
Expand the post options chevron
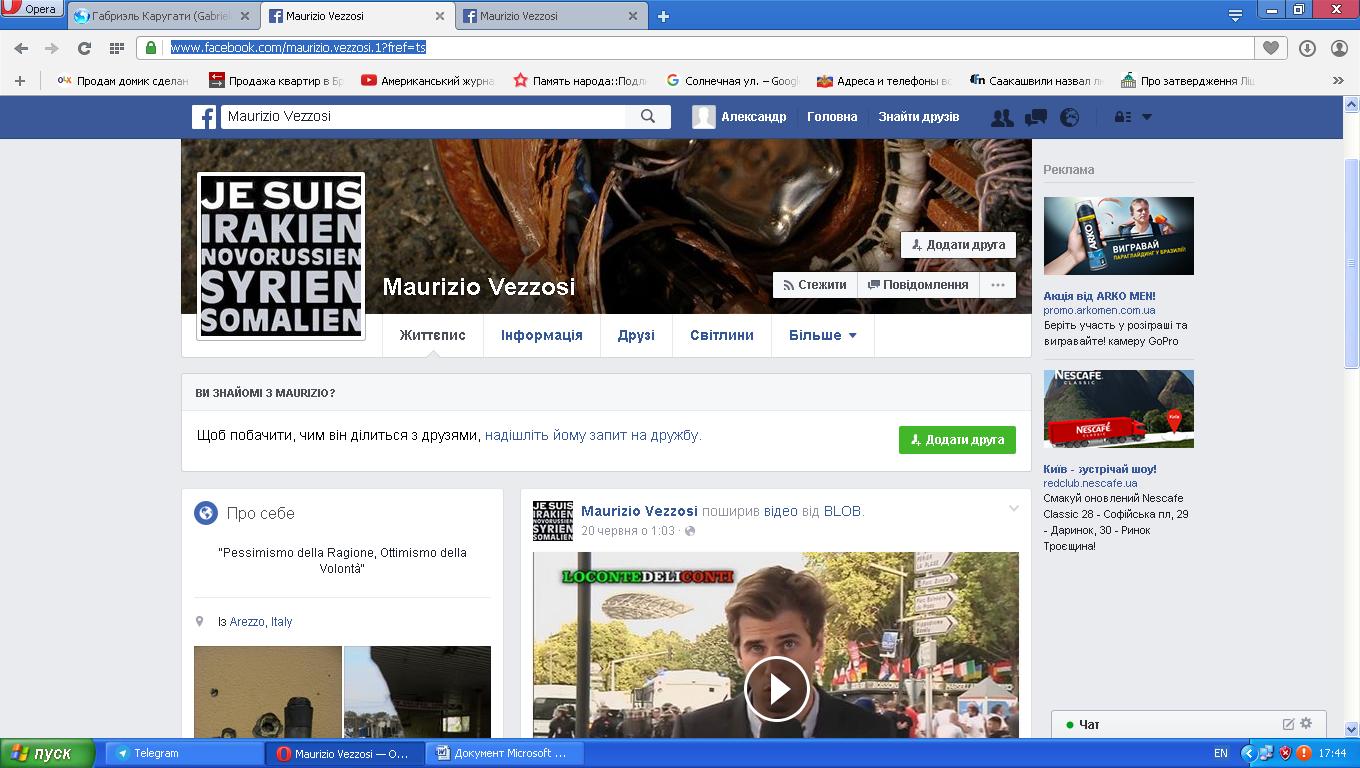tap(1013, 509)
